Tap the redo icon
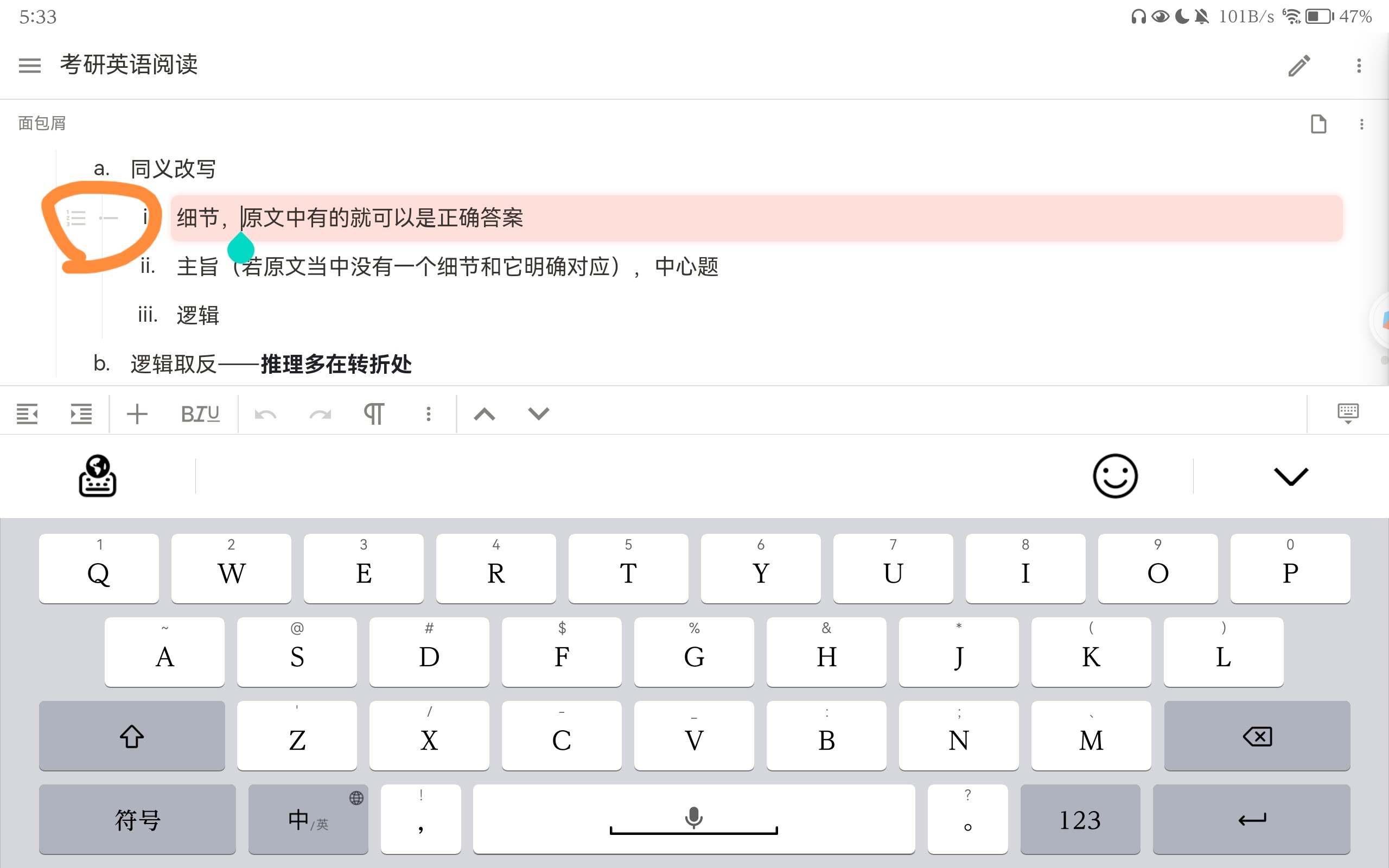 click(320, 413)
